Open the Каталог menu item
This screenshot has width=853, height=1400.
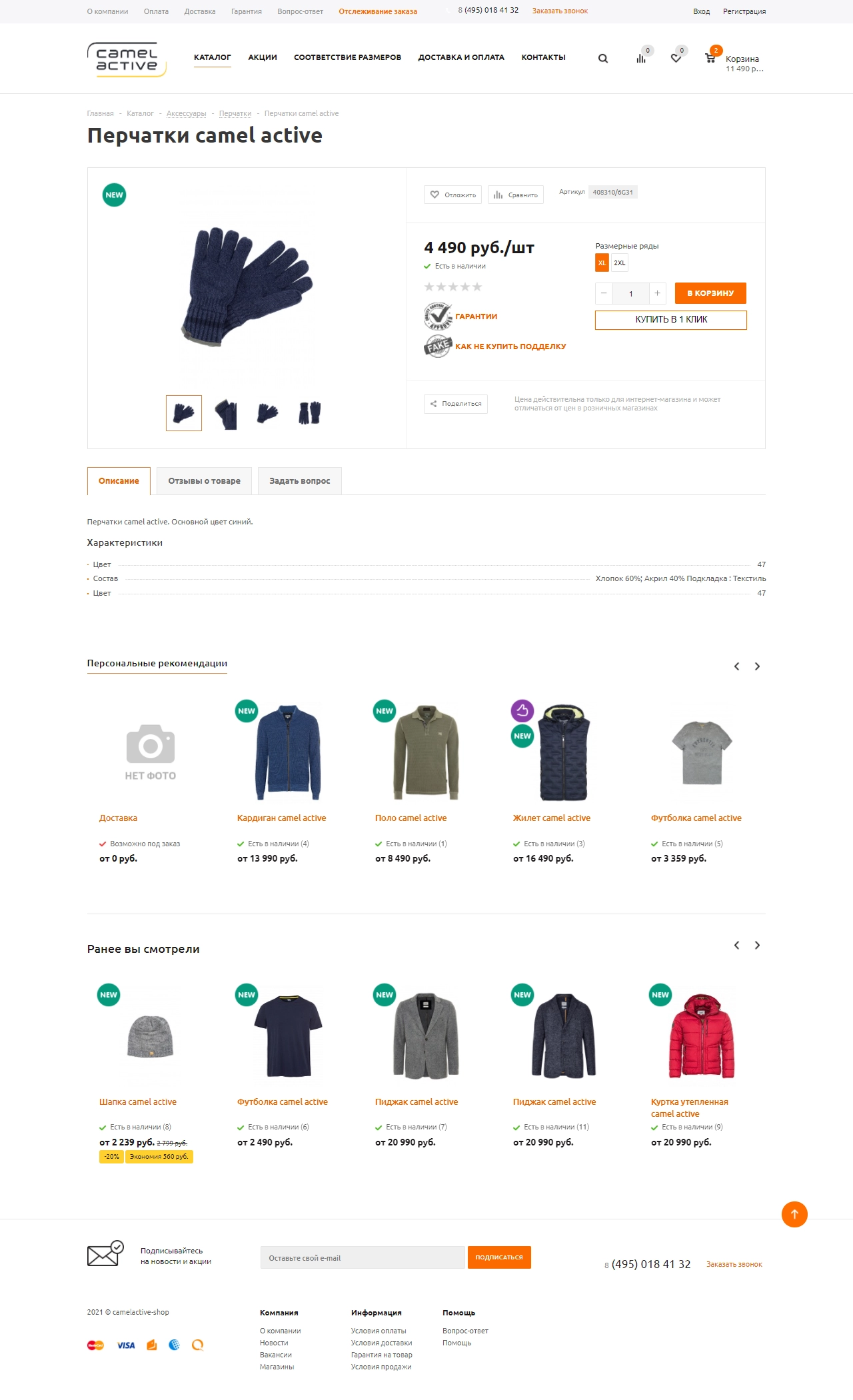(213, 57)
